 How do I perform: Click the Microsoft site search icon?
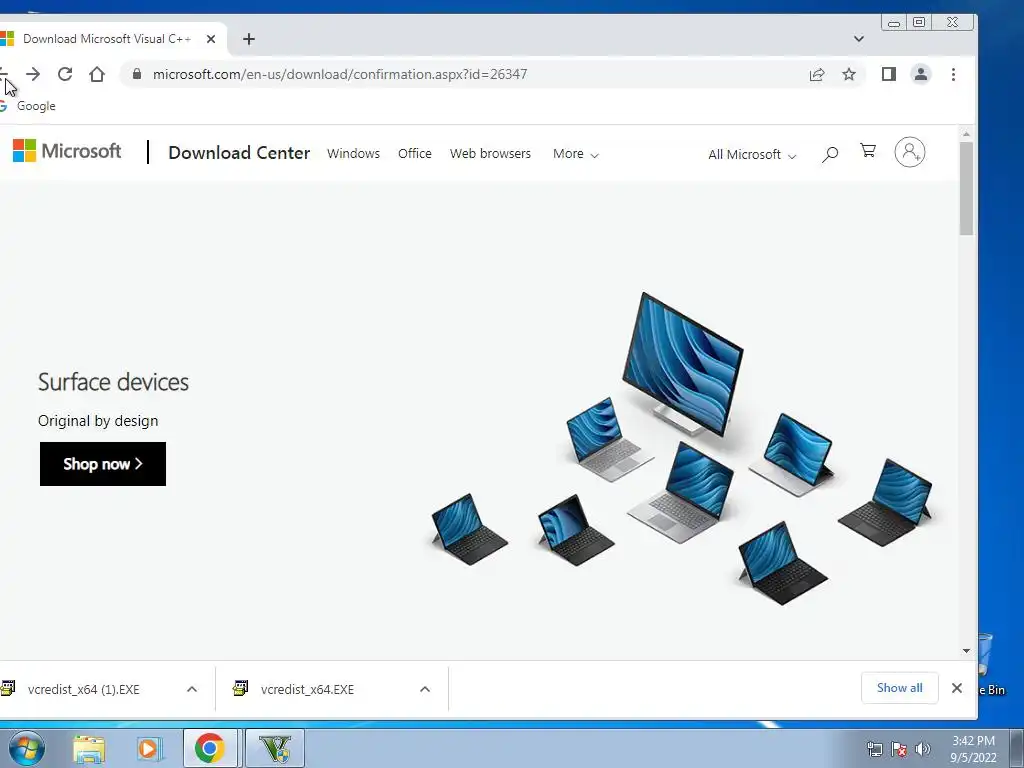(x=830, y=154)
